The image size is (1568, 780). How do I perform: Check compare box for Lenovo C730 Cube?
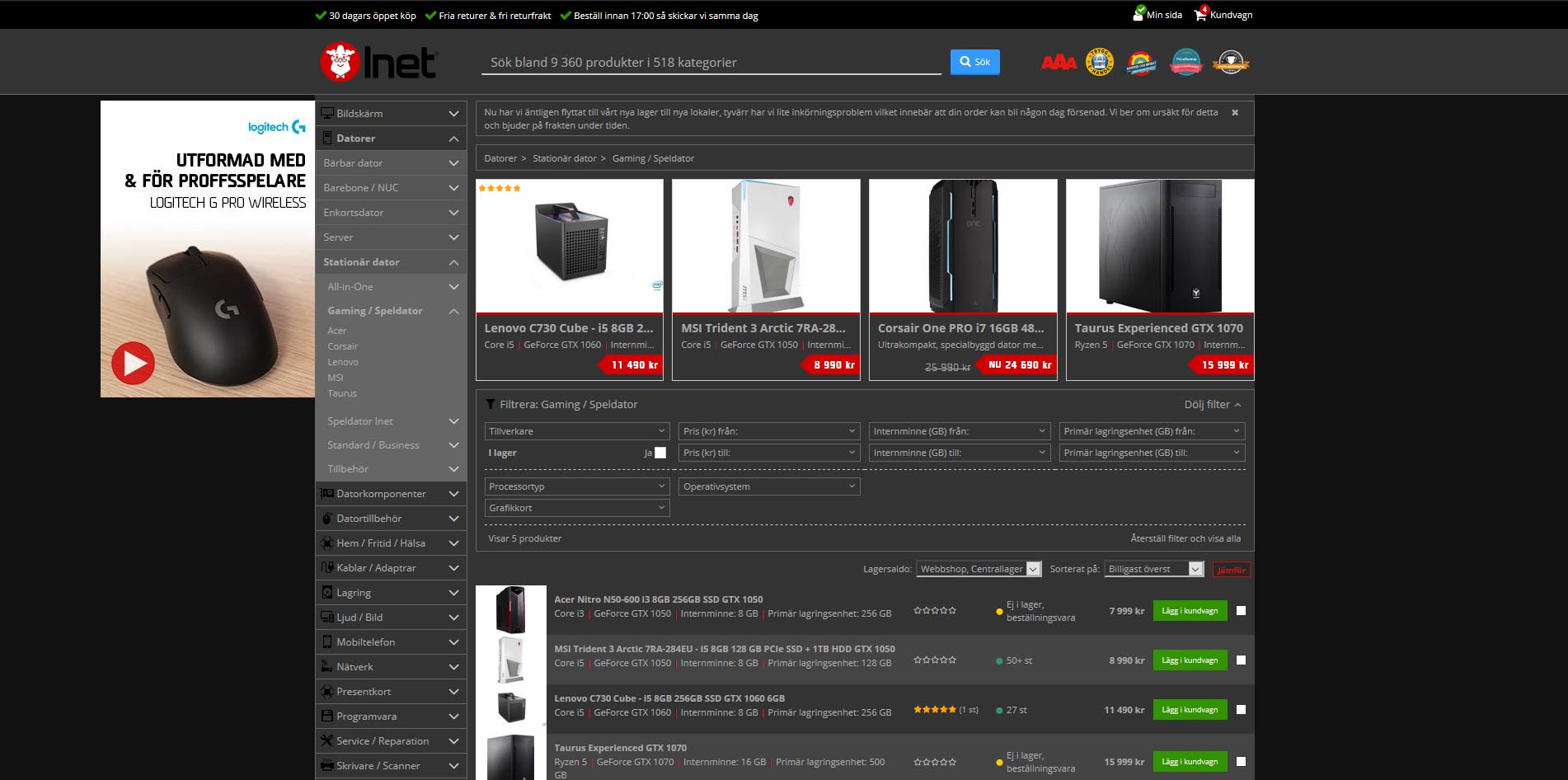click(x=1242, y=710)
